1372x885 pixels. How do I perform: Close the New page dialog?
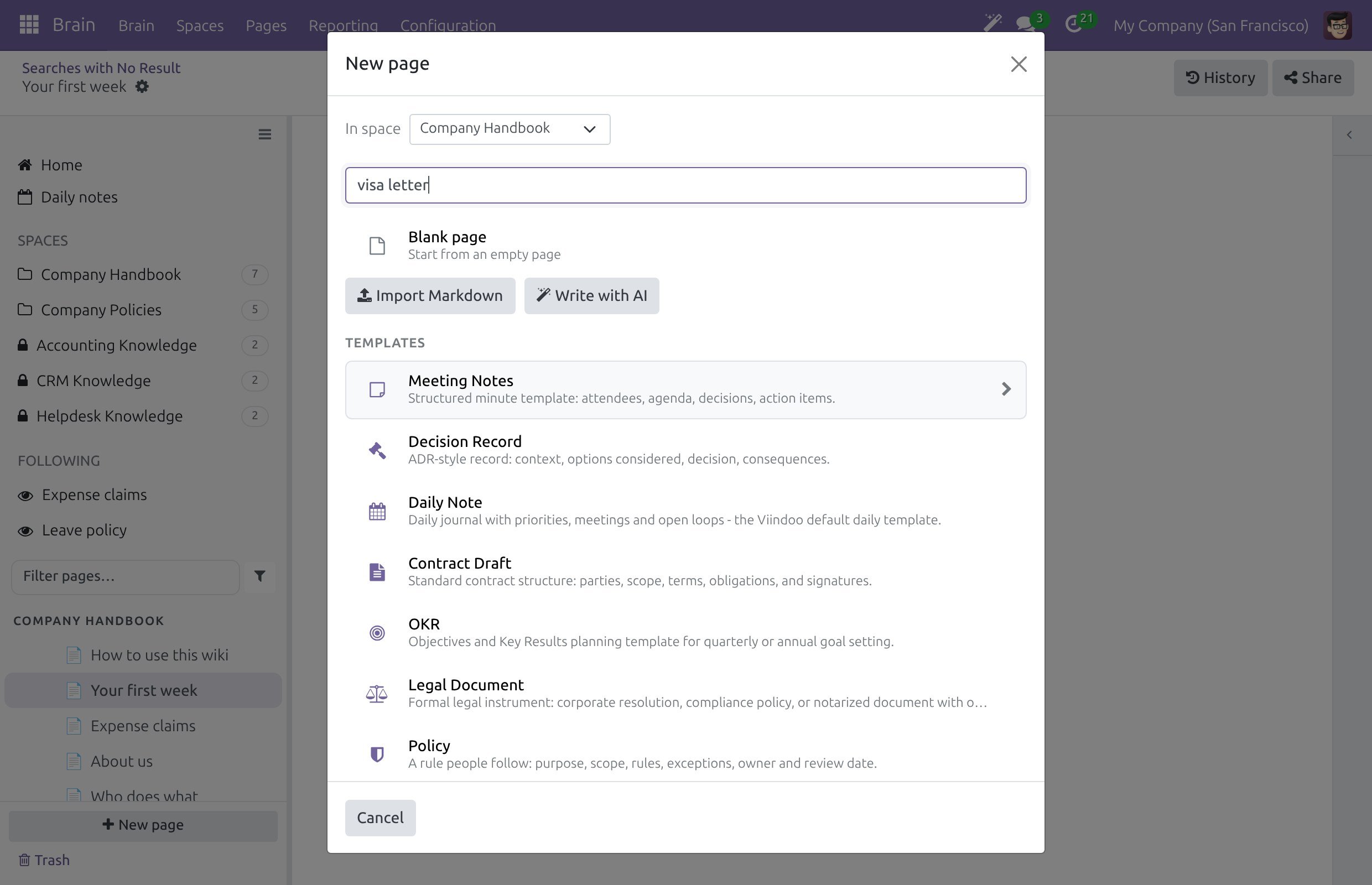pyautogui.click(x=1018, y=64)
